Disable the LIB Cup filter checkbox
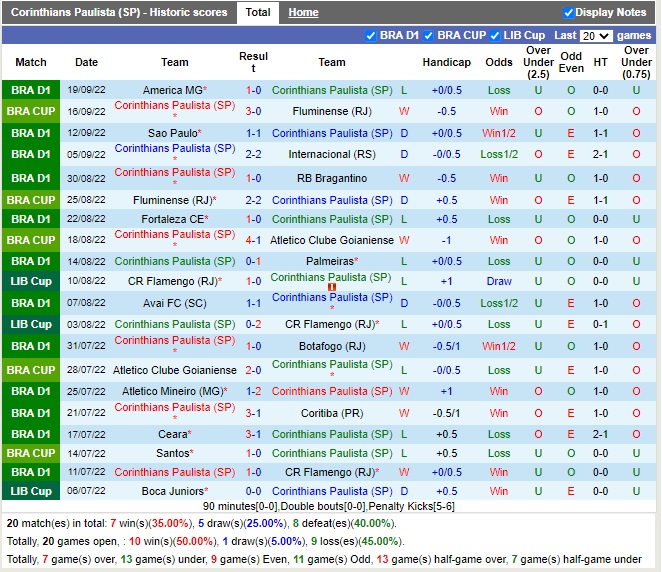The height and width of the screenshot is (572, 662). (495, 36)
